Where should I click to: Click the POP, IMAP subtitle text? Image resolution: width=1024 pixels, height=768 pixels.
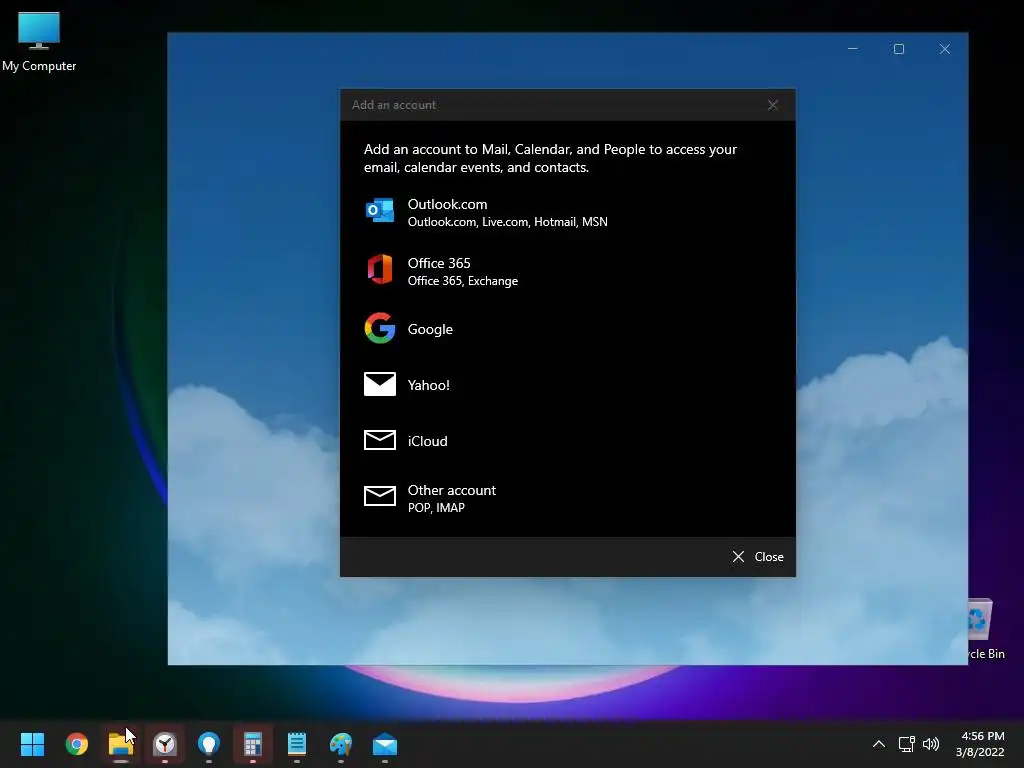(x=436, y=507)
